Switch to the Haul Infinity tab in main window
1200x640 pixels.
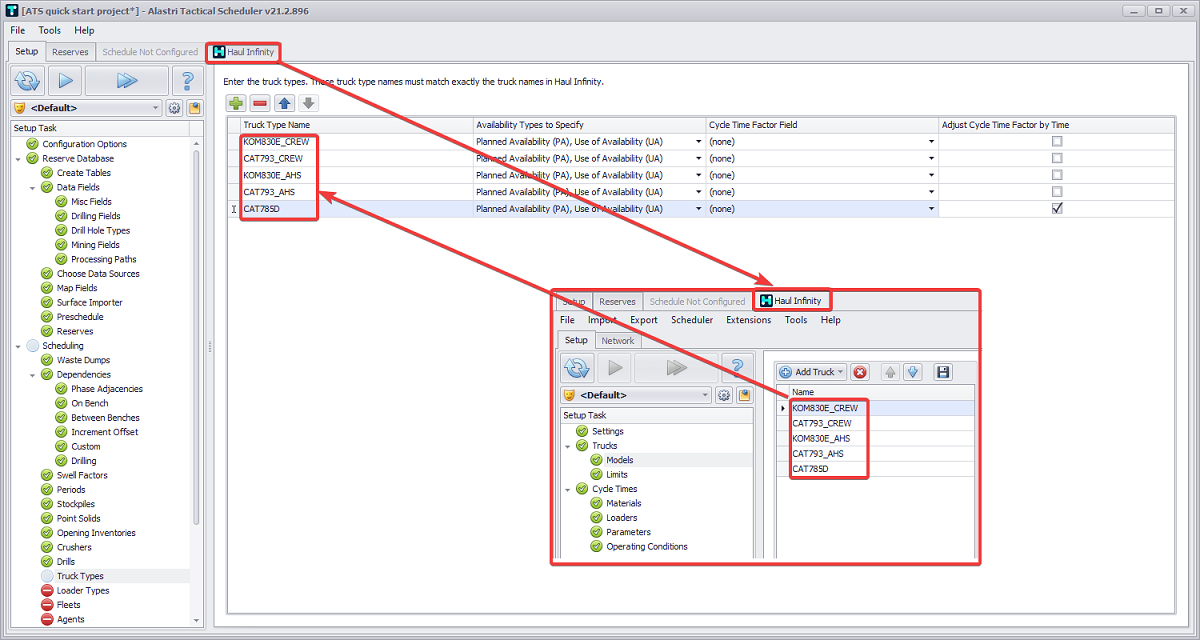click(x=244, y=52)
